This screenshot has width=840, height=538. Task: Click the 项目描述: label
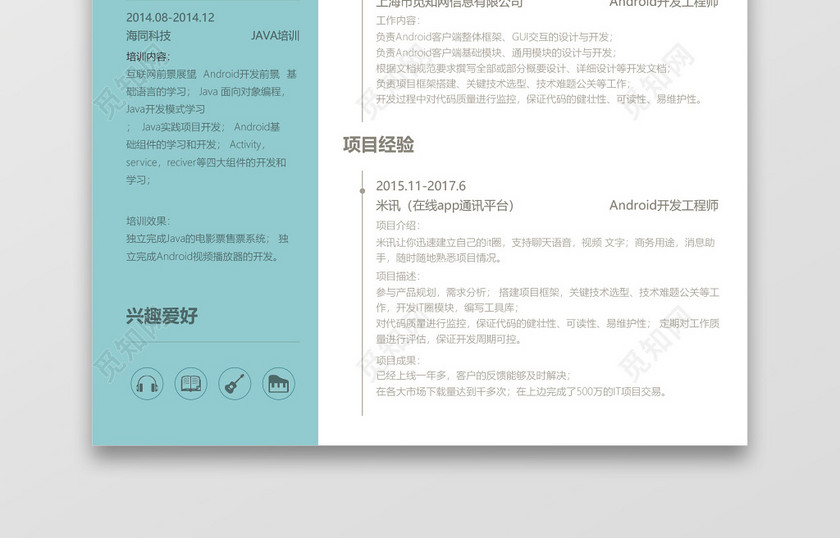(398, 276)
